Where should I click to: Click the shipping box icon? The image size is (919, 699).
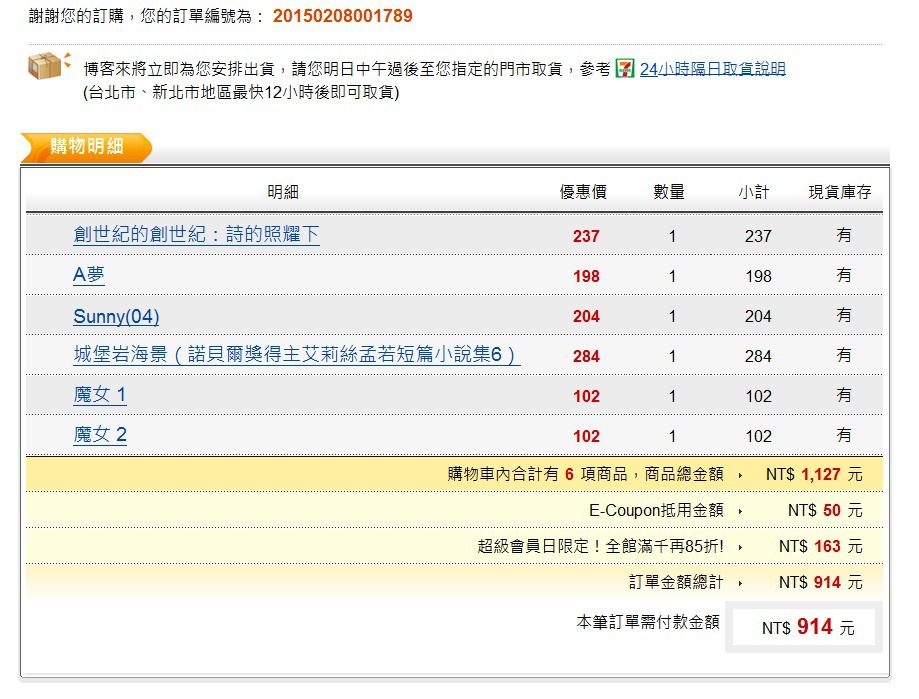point(49,65)
